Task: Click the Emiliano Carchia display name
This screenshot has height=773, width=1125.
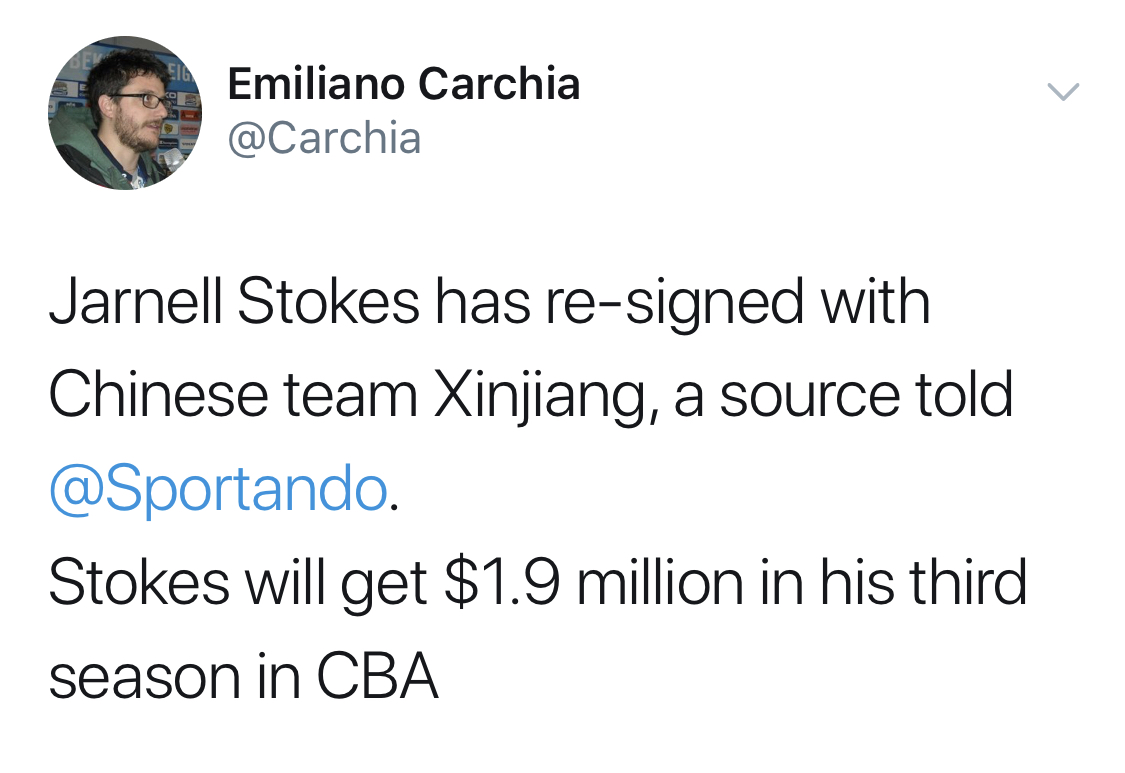Action: 404,83
